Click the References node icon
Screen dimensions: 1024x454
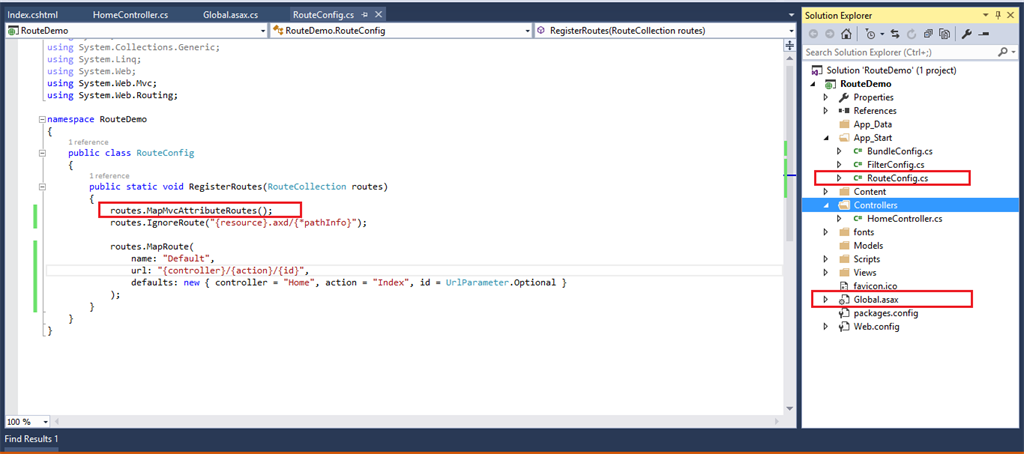tap(843, 111)
